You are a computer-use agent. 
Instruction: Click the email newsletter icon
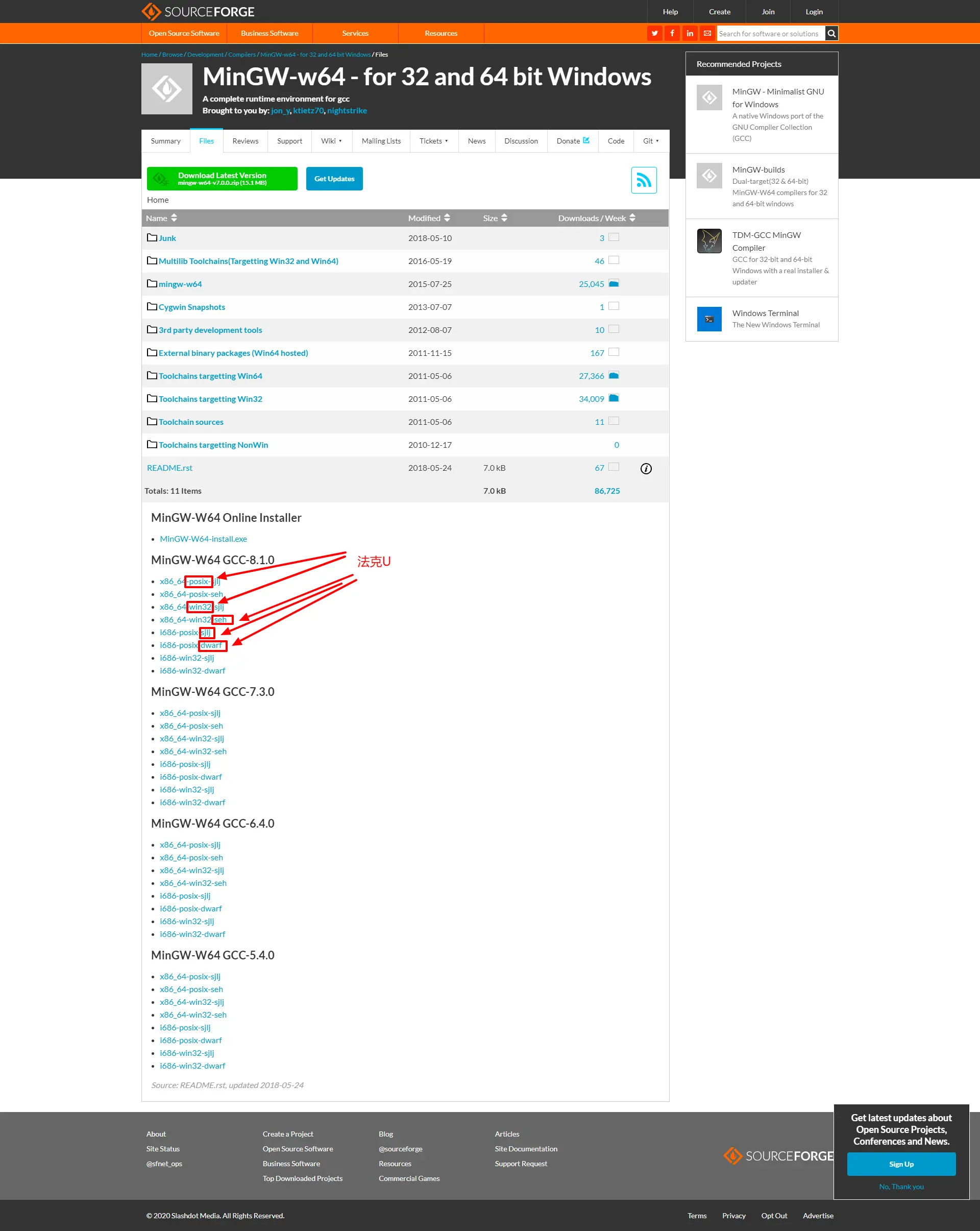click(x=707, y=33)
